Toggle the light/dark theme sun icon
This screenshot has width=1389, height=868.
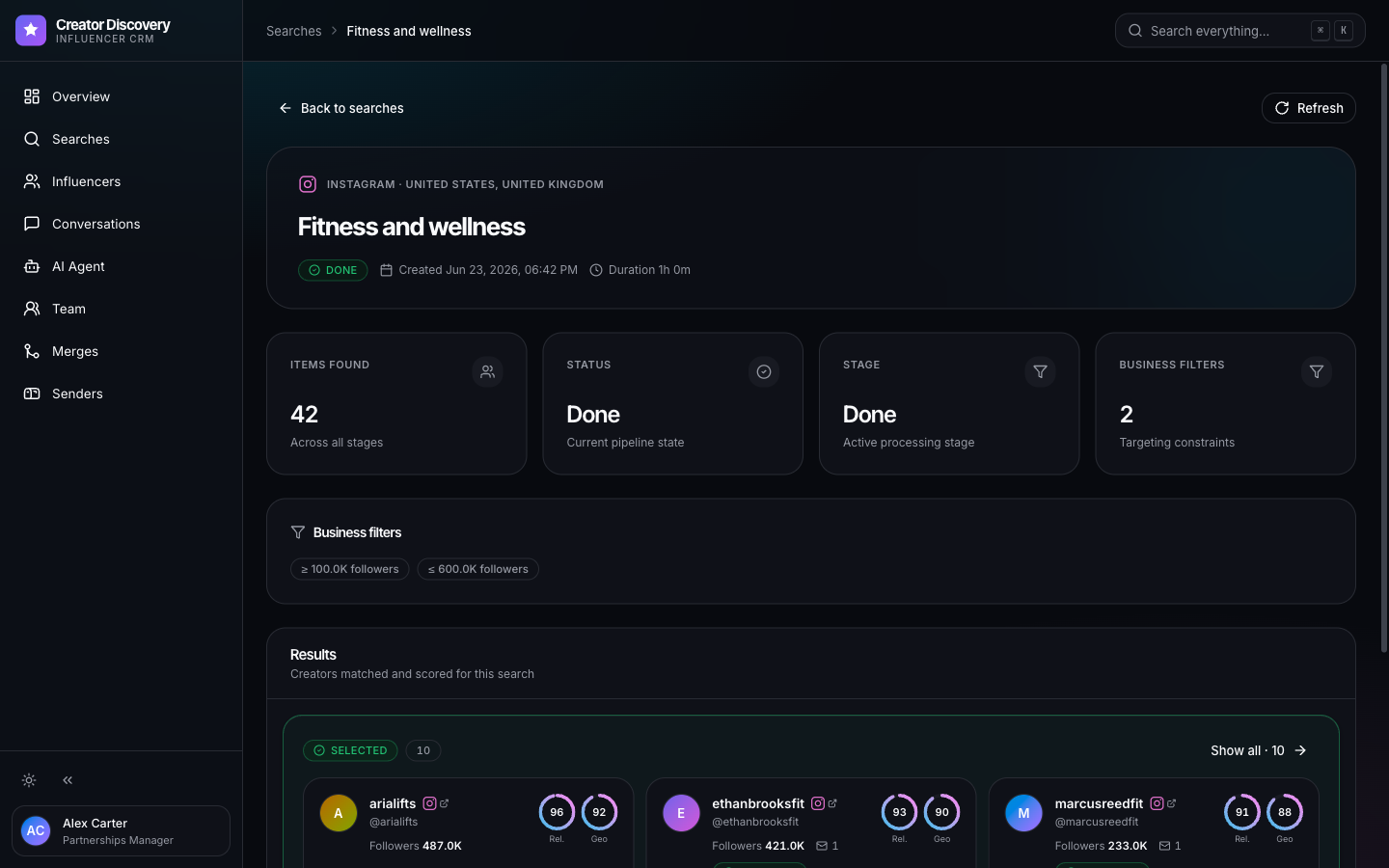tap(29, 780)
